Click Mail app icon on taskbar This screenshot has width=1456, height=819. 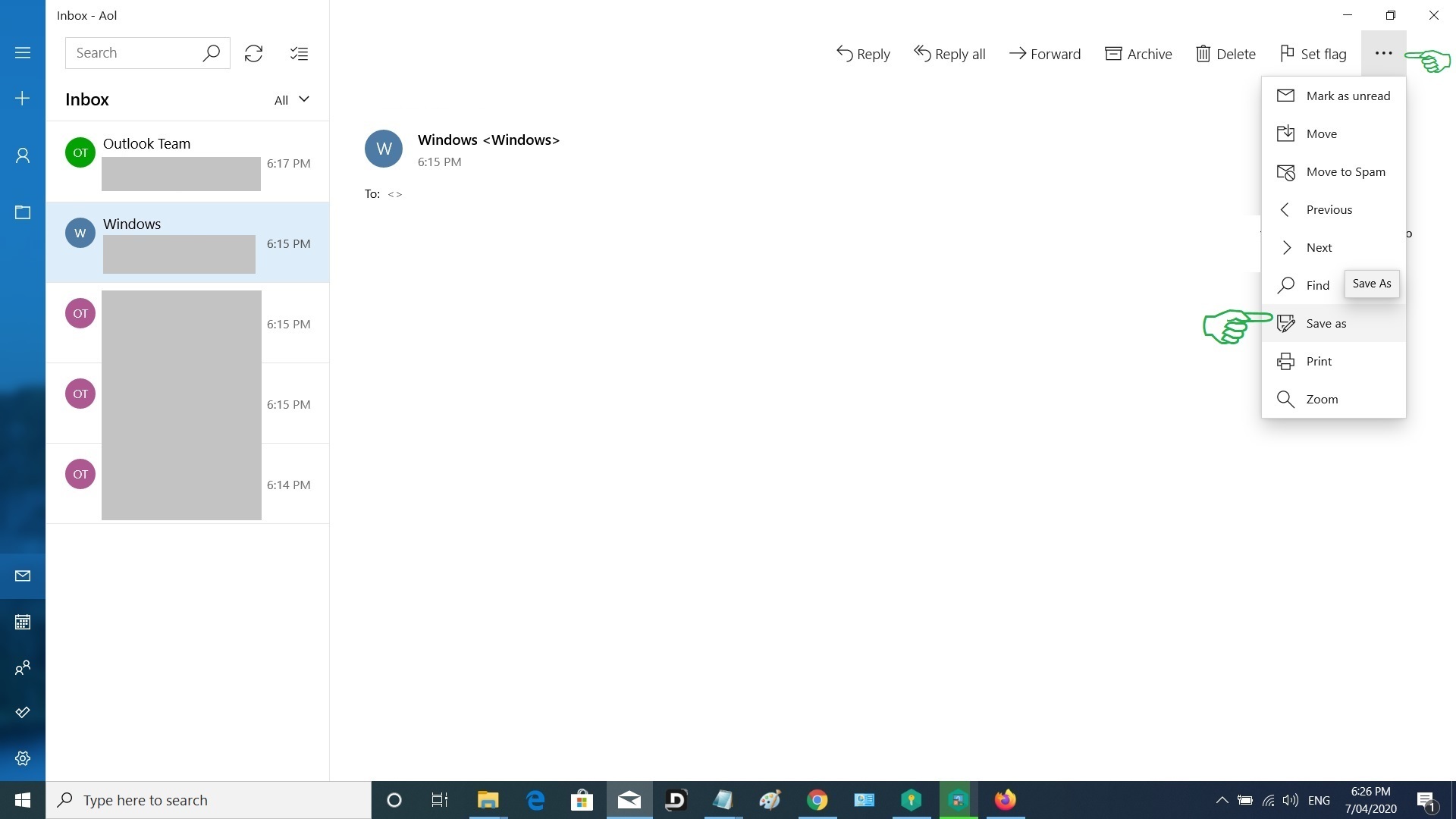[x=629, y=800]
